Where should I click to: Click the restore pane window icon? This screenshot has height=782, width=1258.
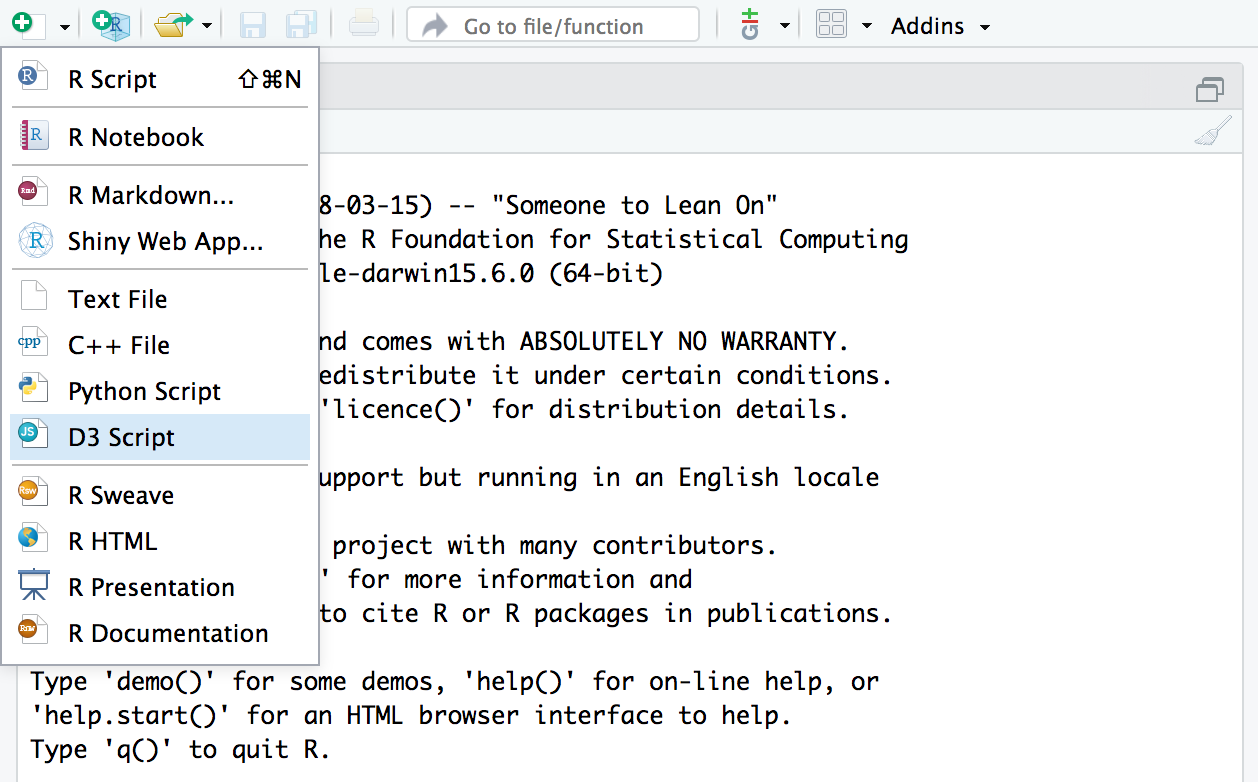pos(1210,91)
